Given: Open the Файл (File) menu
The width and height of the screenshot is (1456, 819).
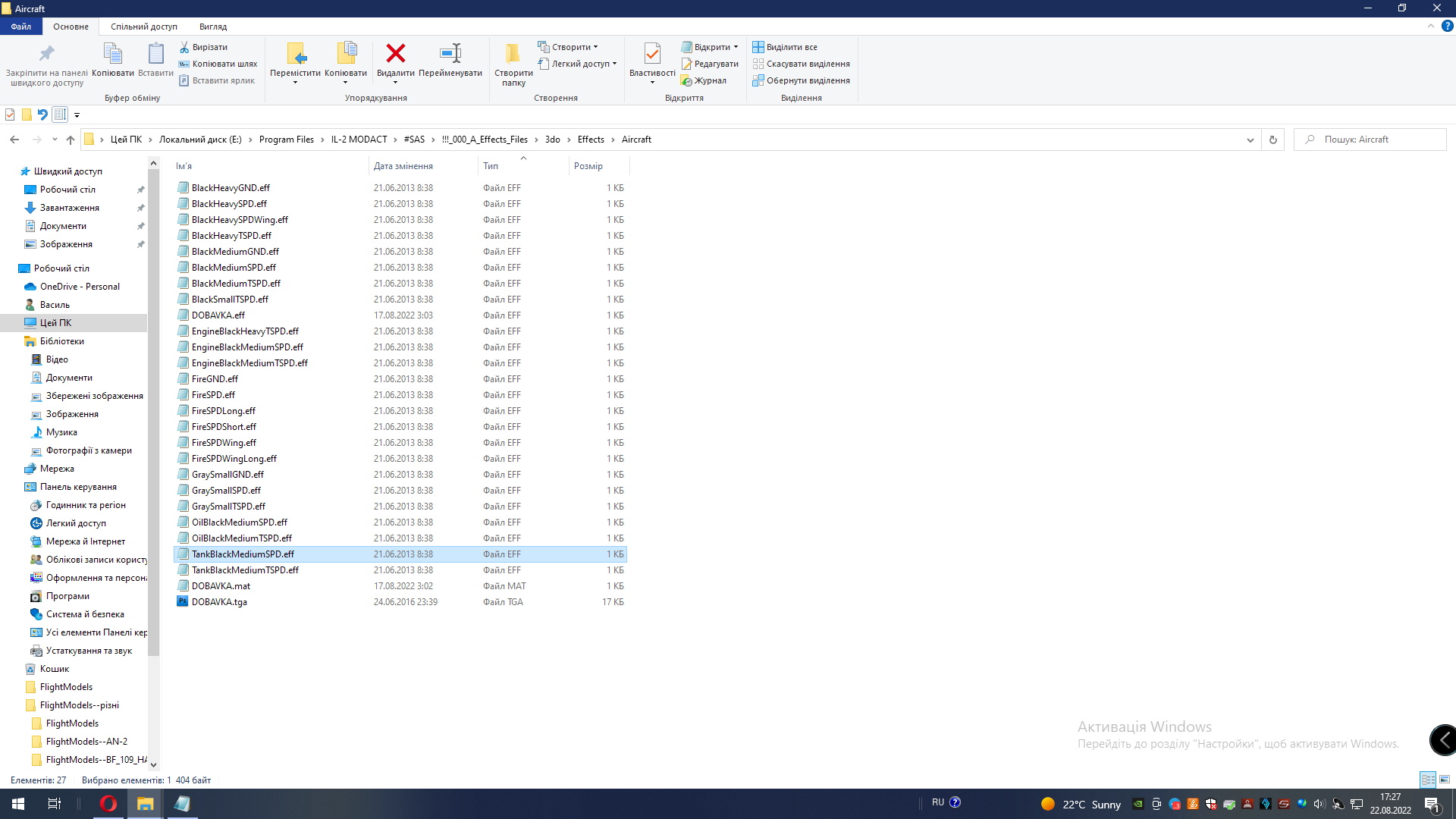Looking at the screenshot, I should click(x=21, y=27).
